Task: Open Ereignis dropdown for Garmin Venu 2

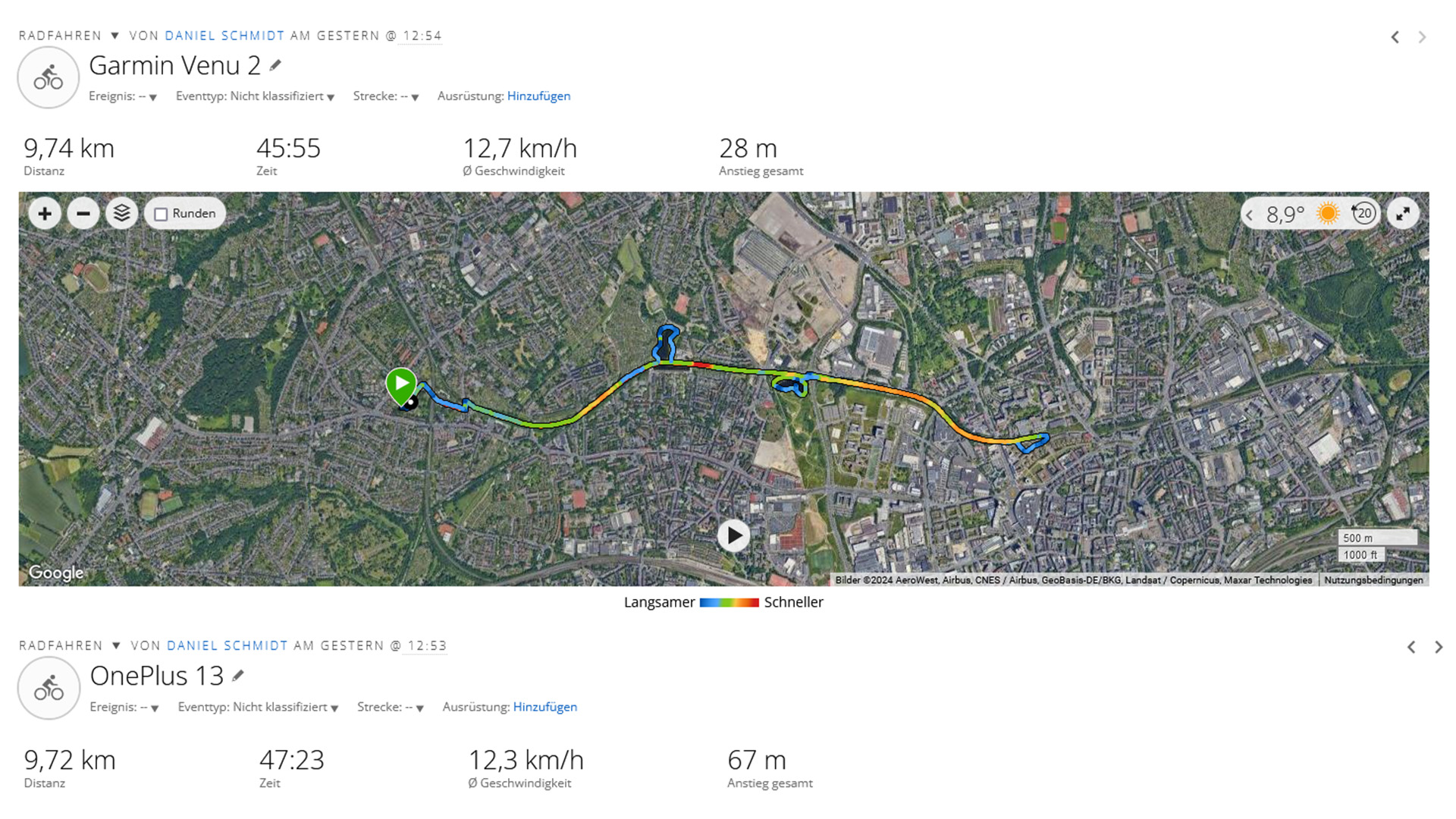Action: pyautogui.click(x=153, y=97)
